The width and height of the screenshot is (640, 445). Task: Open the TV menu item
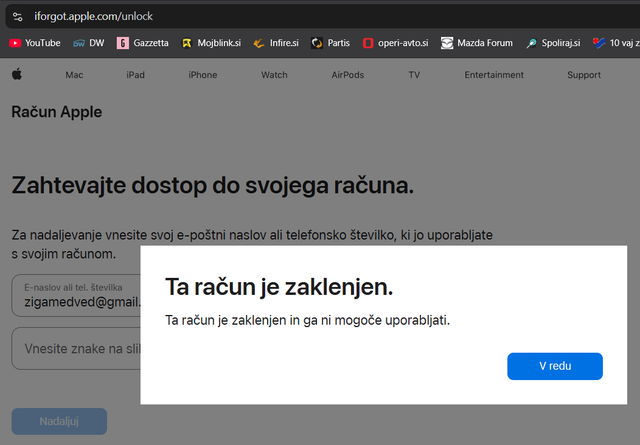click(x=414, y=75)
